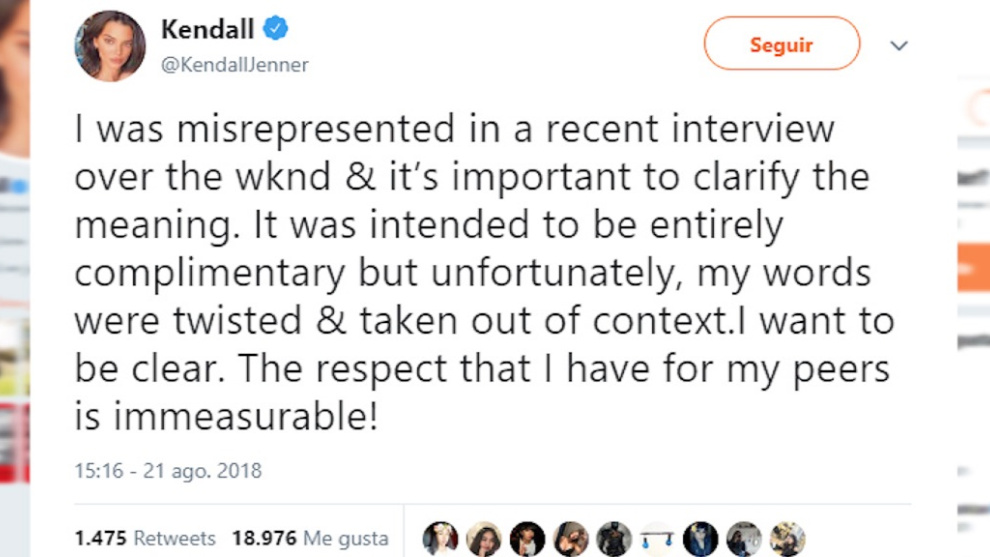Click the fourth liker avatar in the row
This screenshot has height=557, width=990.
click(571, 539)
